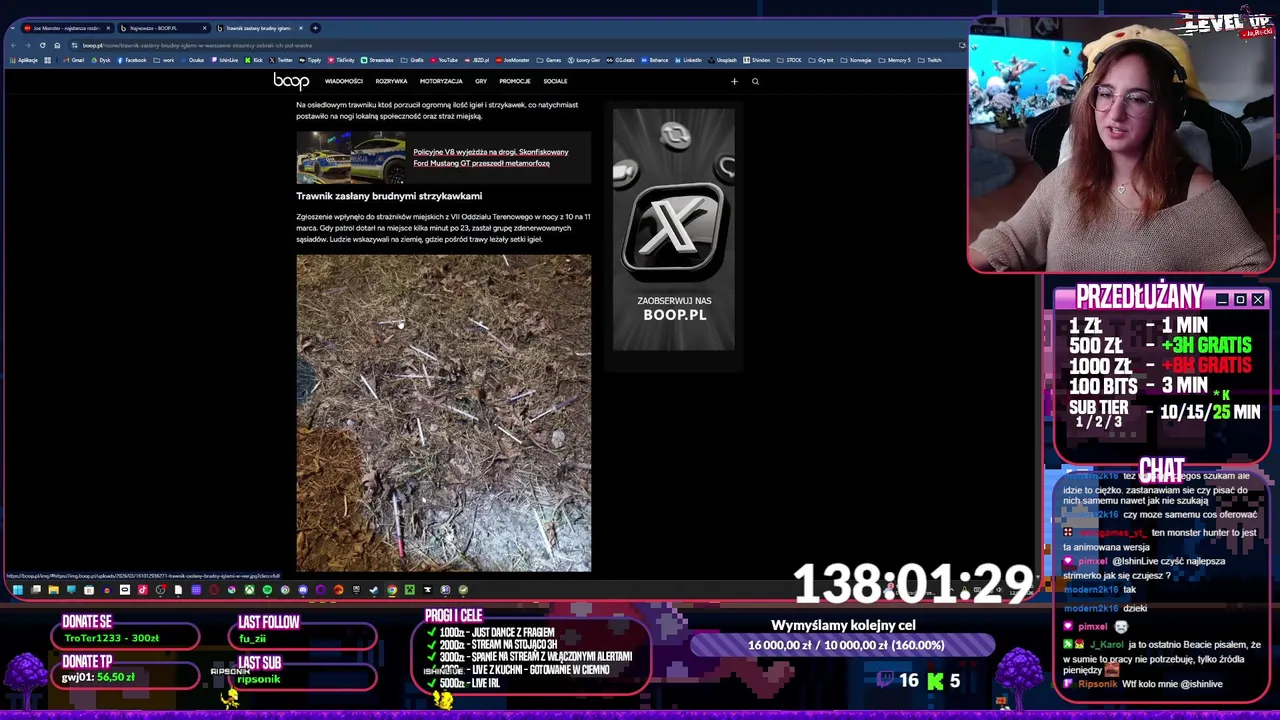Open the Oculus bookmark

click(x=192, y=60)
